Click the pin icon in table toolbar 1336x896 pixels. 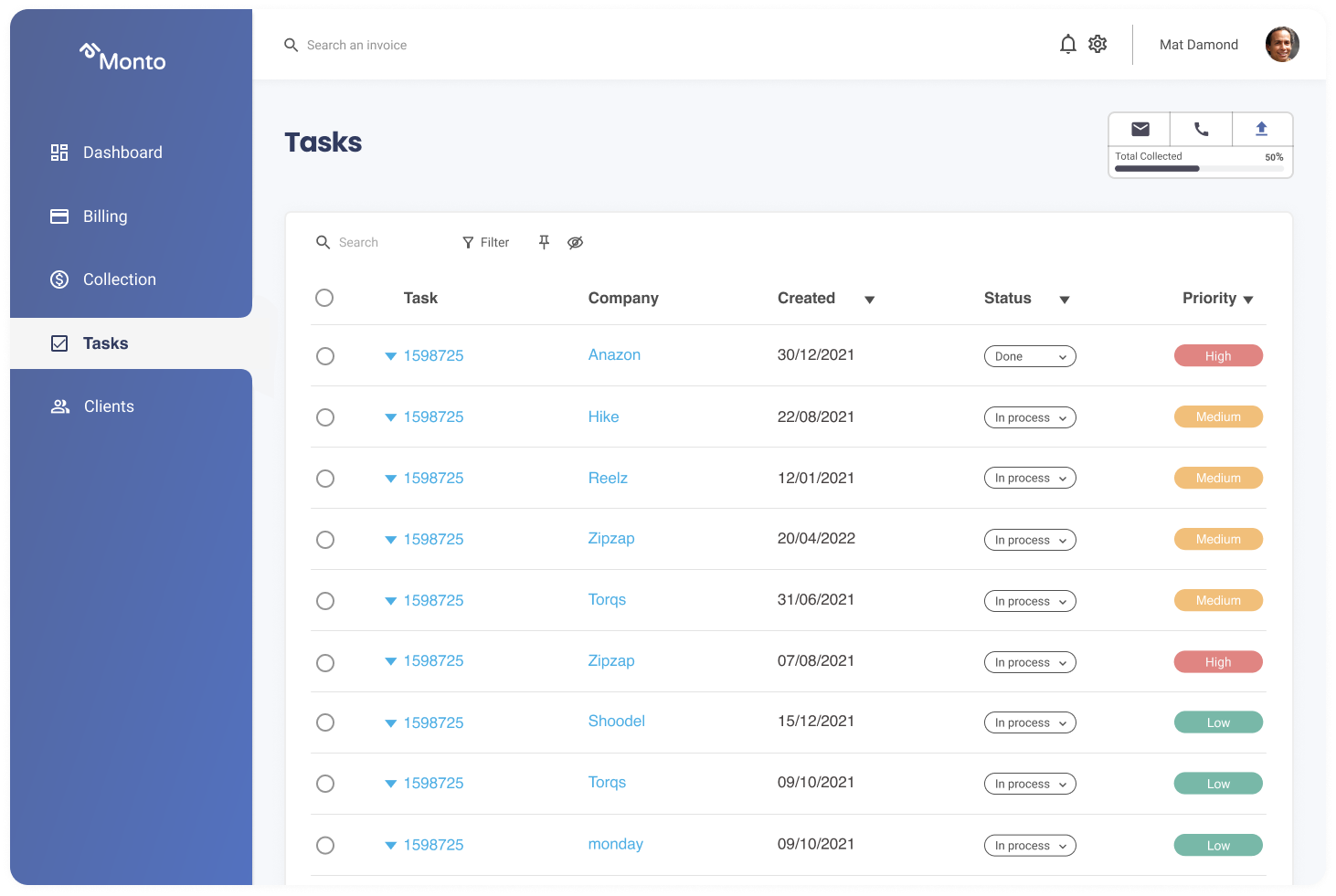point(544,242)
